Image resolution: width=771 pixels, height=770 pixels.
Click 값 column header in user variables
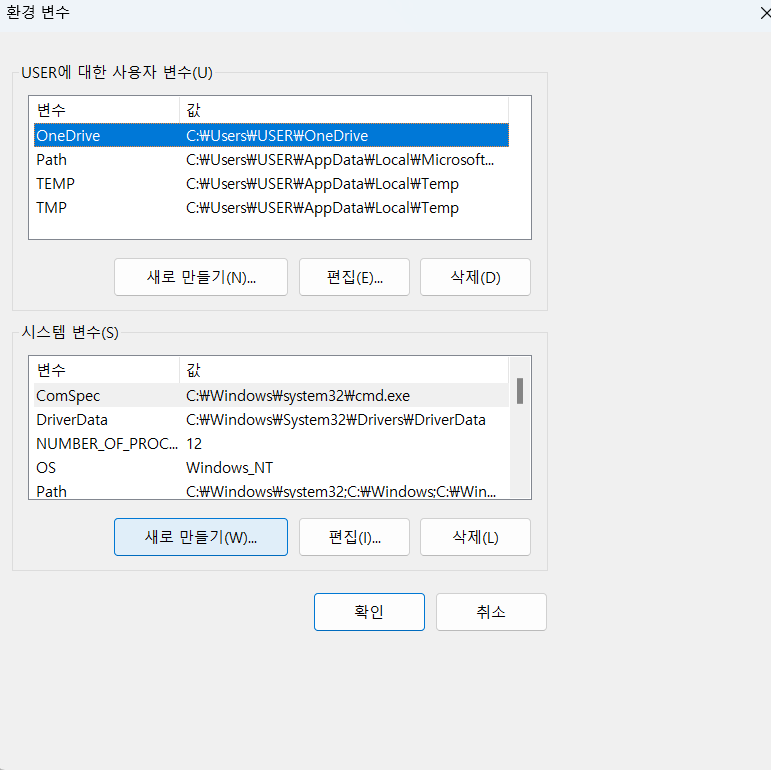[x=344, y=110]
